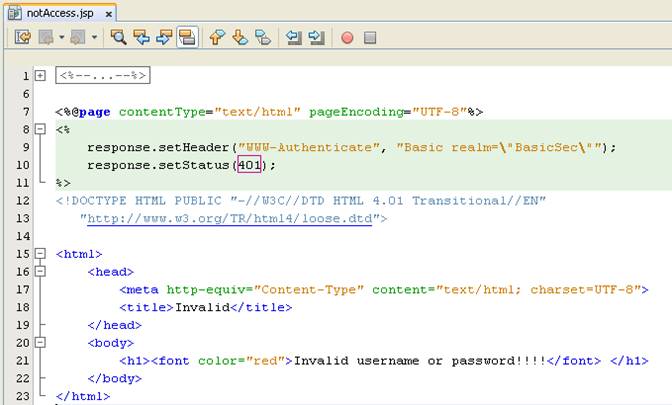Close the notAccess.jsp tab
This screenshot has width=672, height=405.
pos(109,14)
